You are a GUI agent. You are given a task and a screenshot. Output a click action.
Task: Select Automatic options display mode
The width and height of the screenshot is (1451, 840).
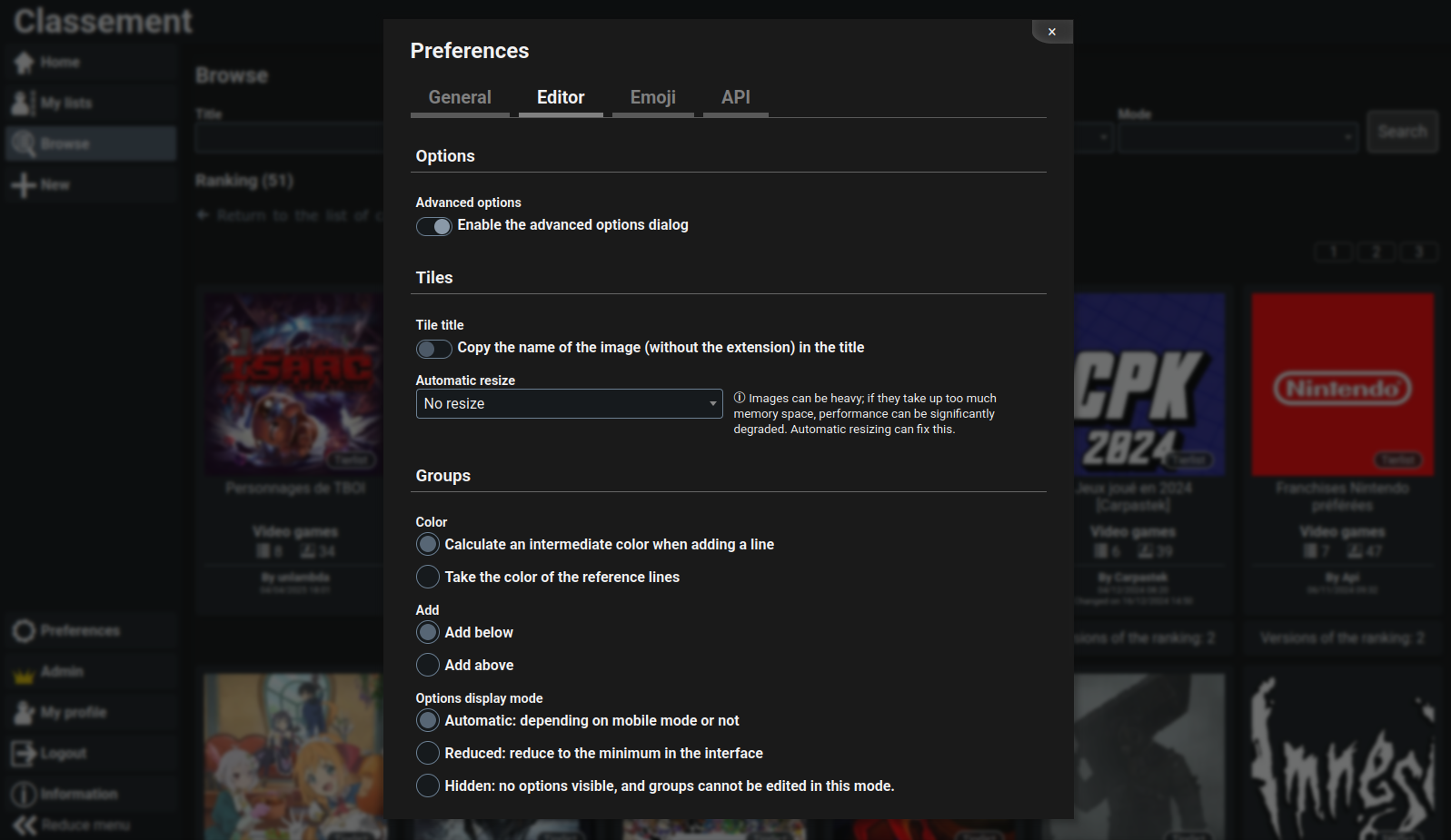click(428, 720)
